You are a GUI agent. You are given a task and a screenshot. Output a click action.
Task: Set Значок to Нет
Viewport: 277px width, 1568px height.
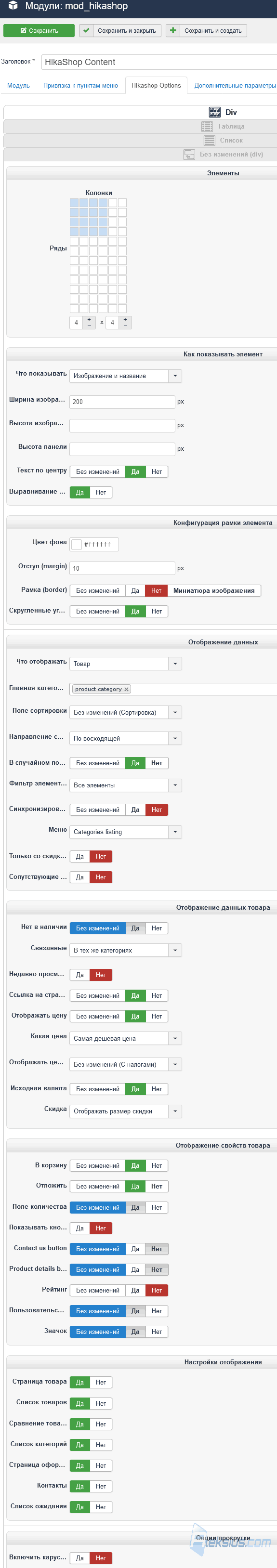pos(157,1332)
